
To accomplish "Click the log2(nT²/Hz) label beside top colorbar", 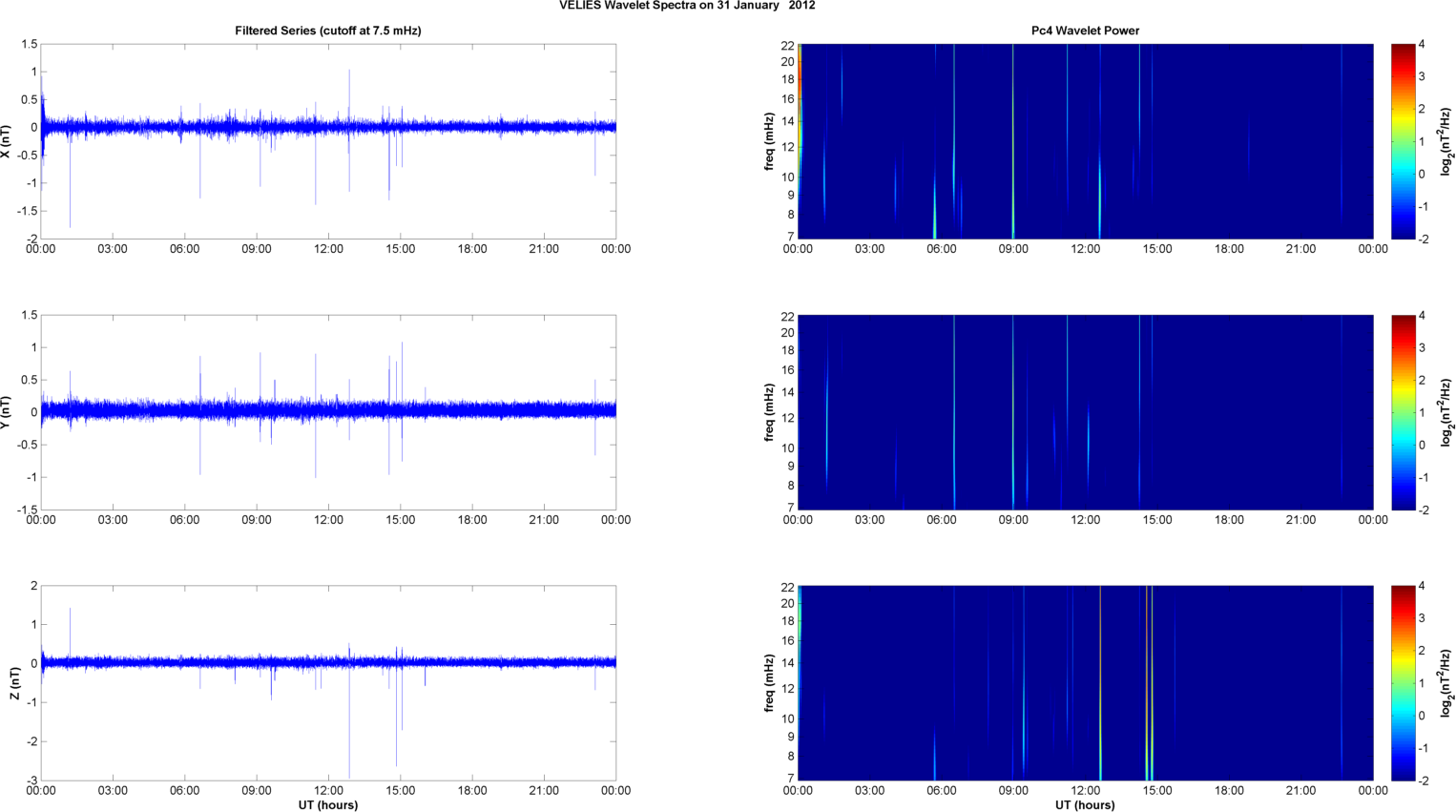I will 1446,141.
